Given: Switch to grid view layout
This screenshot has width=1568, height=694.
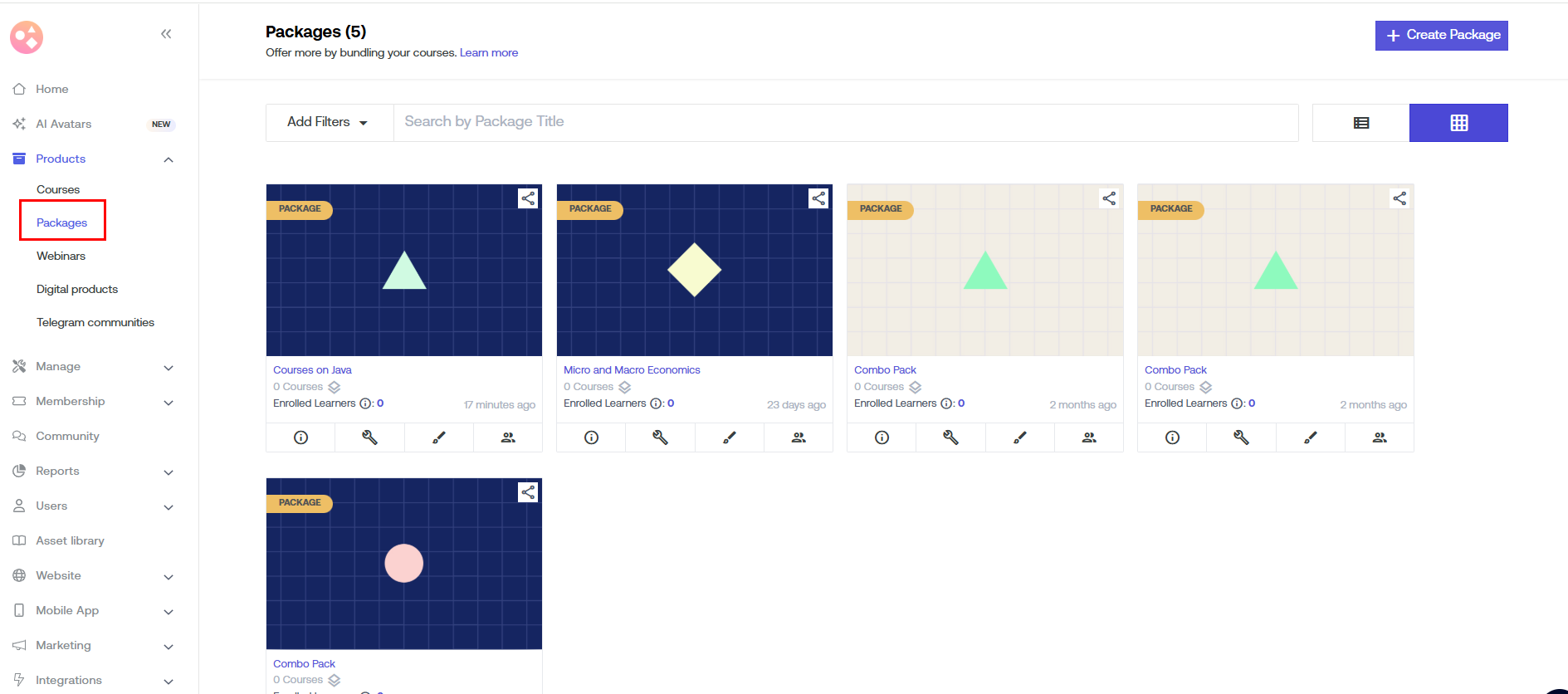Looking at the screenshot, I should tap(1458, 123).
